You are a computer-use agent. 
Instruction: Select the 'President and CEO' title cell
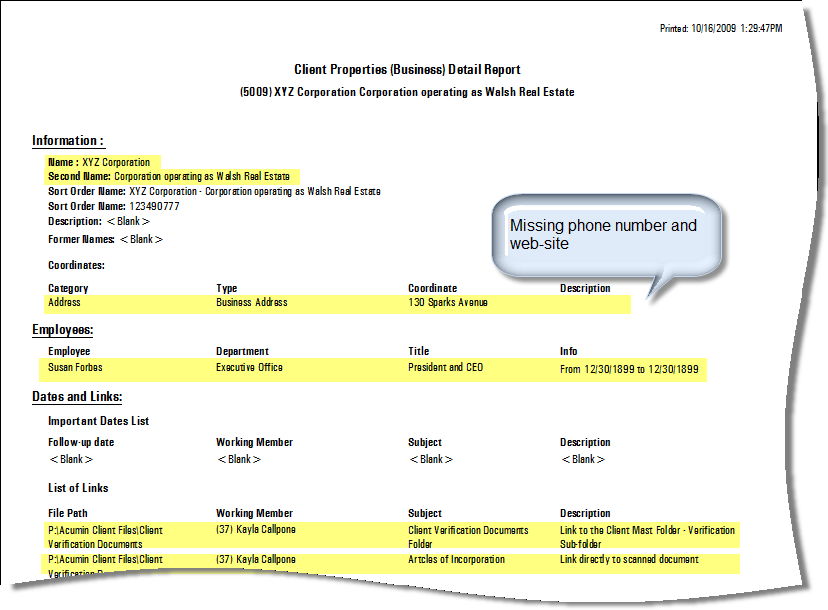[445, 368]
